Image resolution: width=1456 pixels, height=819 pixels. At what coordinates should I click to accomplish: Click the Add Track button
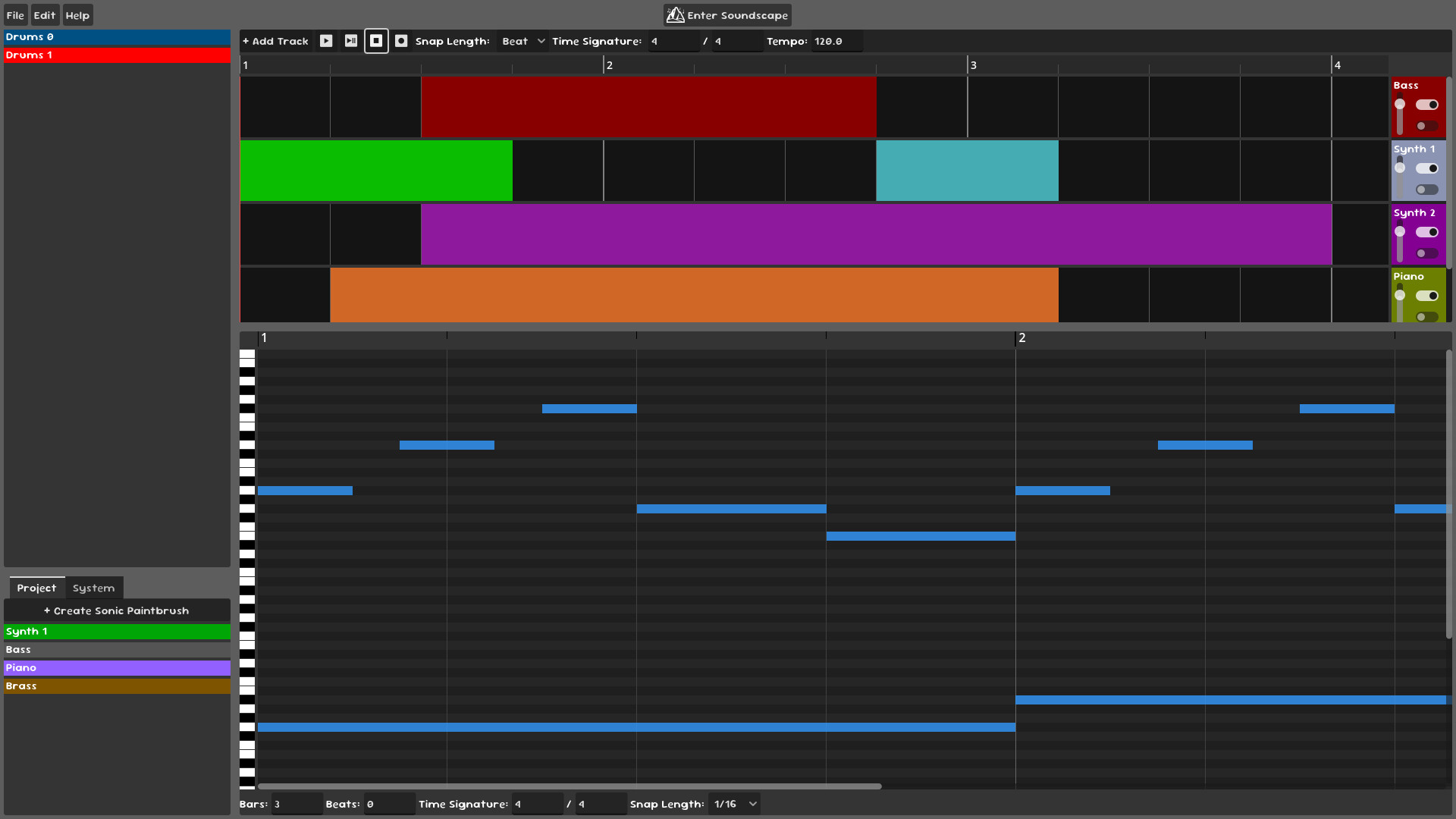click(x=275, y=41)
